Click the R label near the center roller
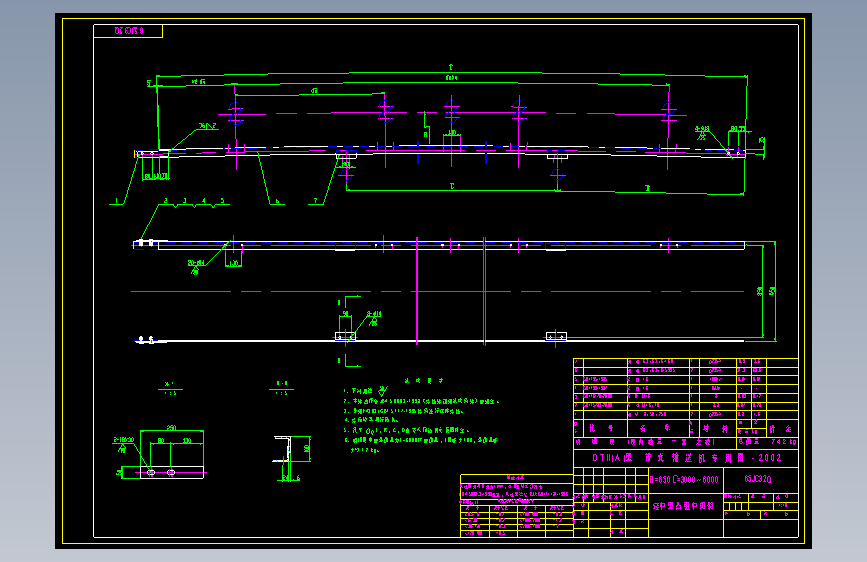This screenshot has width=867, height=562. [426, 134]
